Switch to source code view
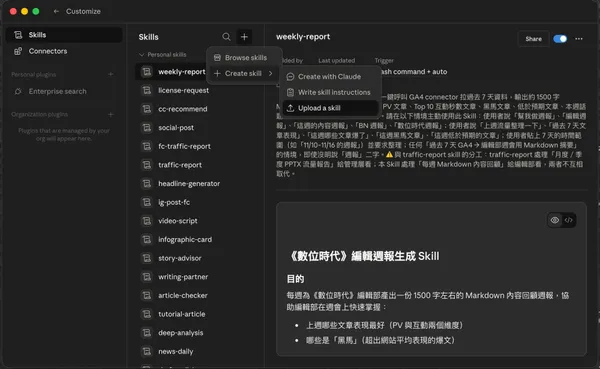 coord(569,220)
